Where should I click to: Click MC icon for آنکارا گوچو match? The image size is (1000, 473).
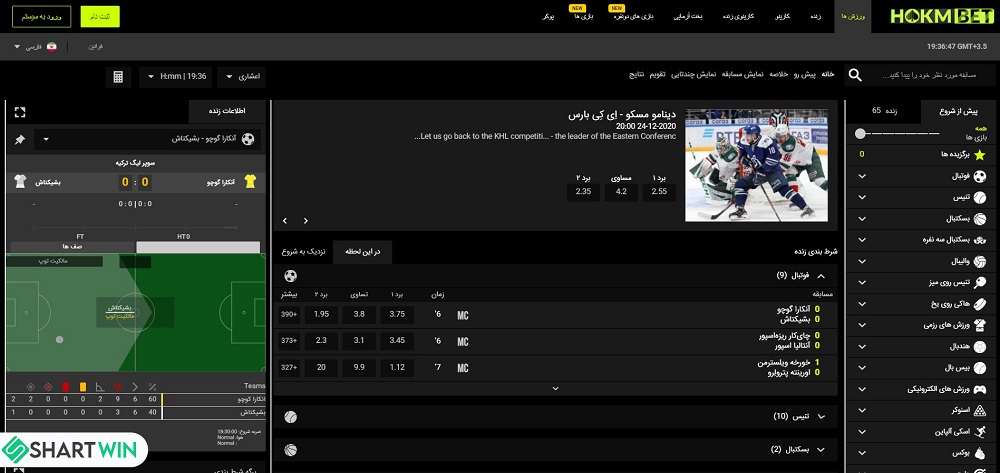[x=463, y=316]
